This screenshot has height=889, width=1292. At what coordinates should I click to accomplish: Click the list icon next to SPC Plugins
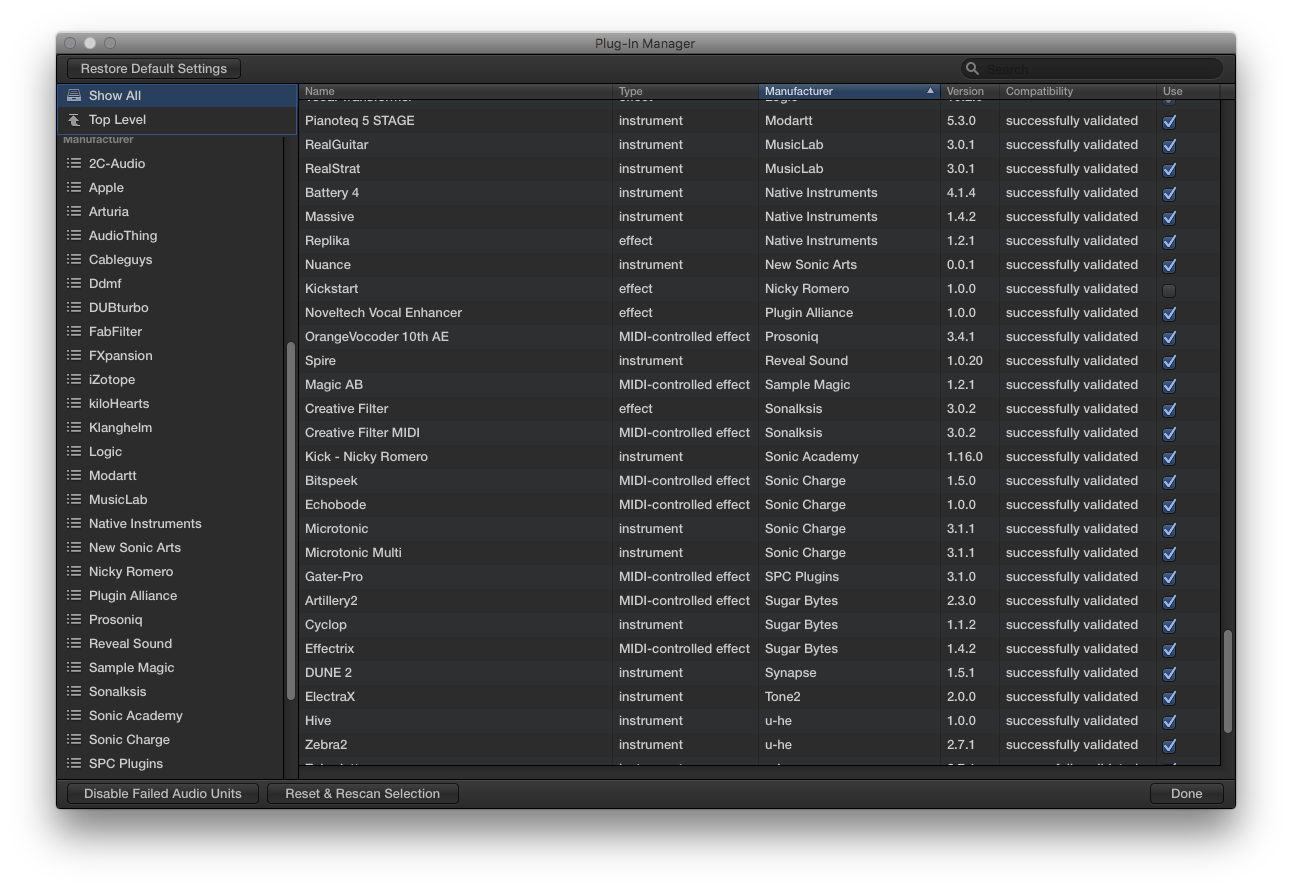(73, 763)
